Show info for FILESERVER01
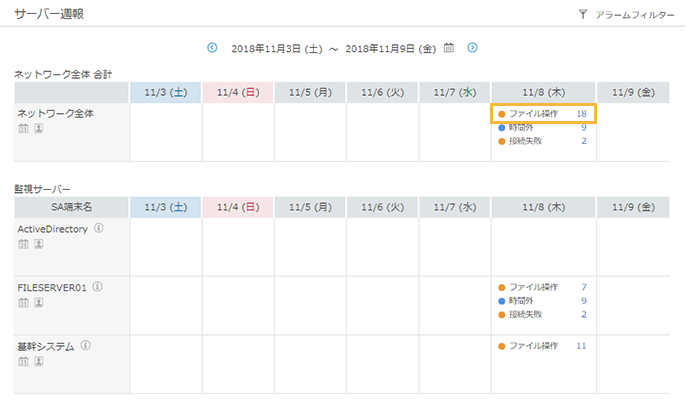Image resolution: width=687 pixels, height=400 pixels. (98, 287)
